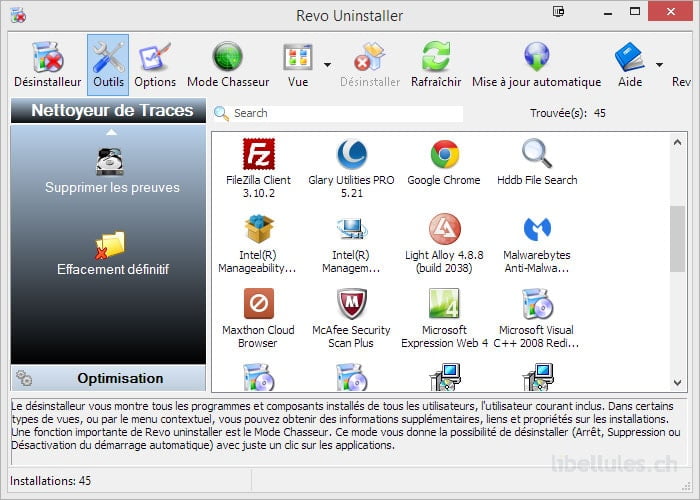700x500 pixels.
Task: Click the Revo Uninstaller title bar icon
Action: click(x=18, y=15)
